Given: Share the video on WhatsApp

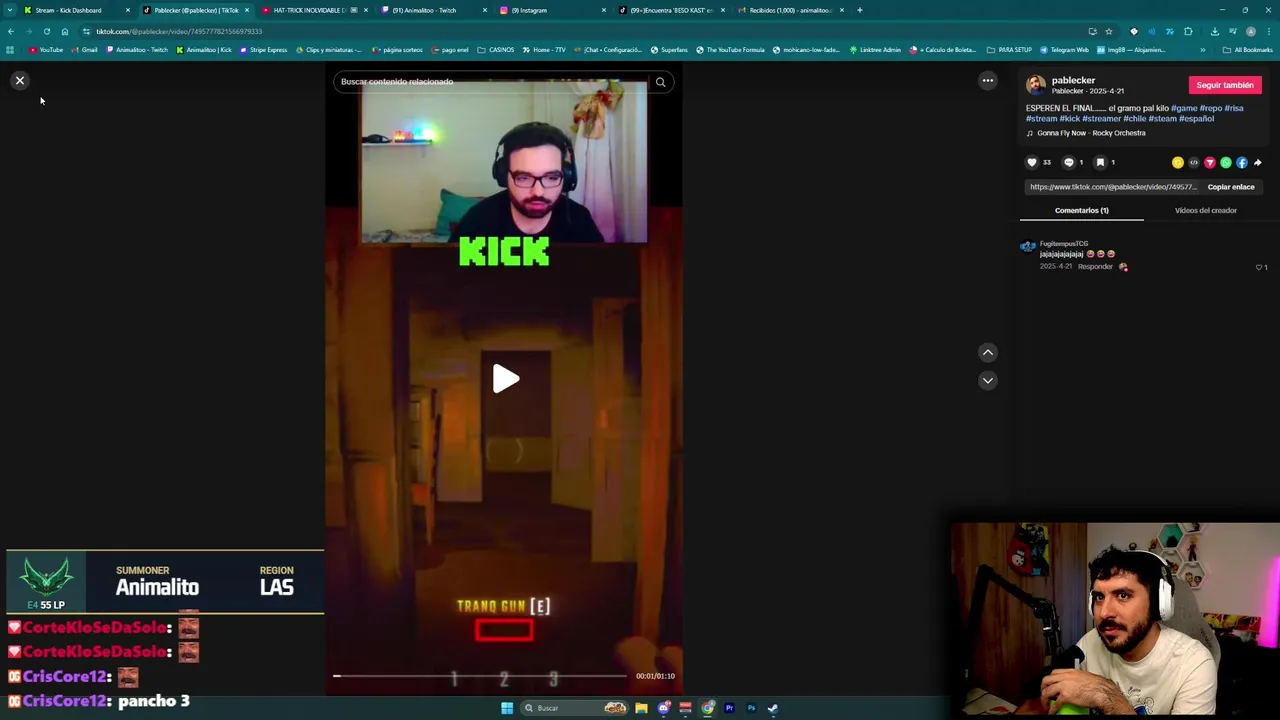Looking at the screenshot, I should [1226, 162].
